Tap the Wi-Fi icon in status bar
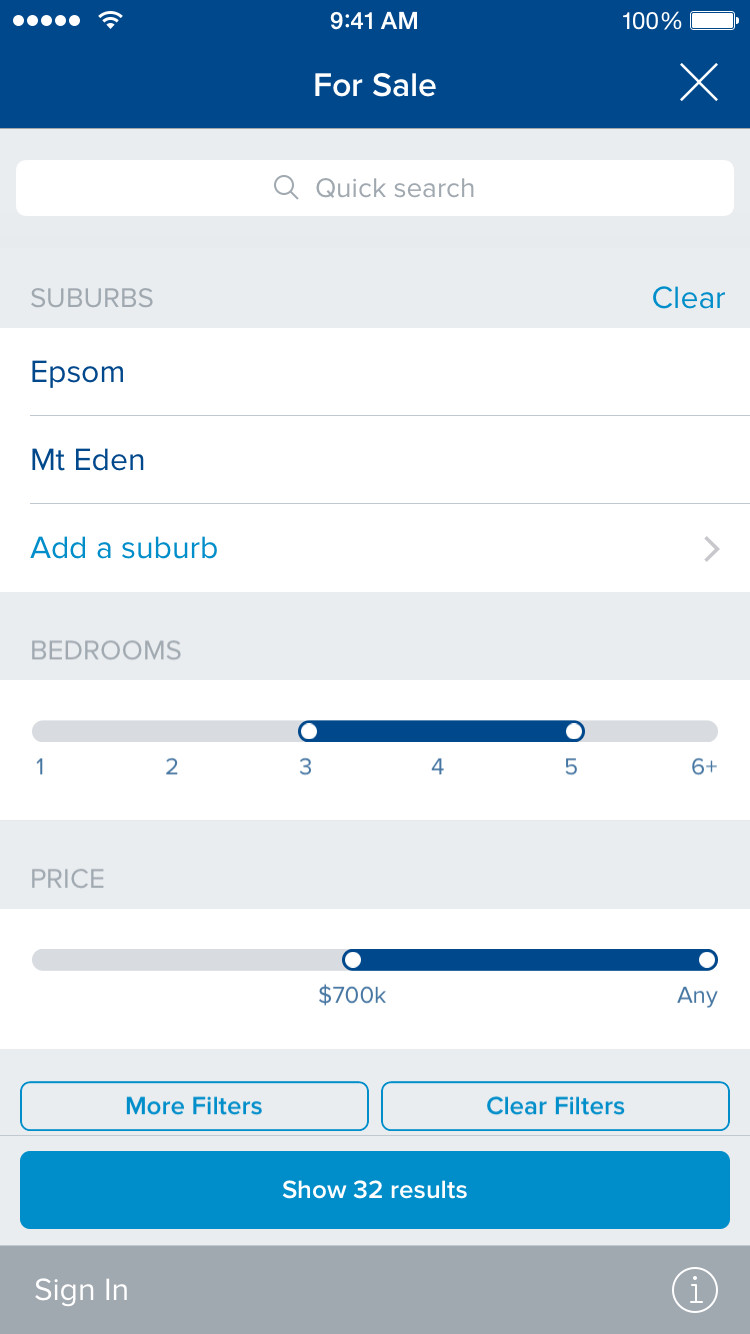 (110, 21)
